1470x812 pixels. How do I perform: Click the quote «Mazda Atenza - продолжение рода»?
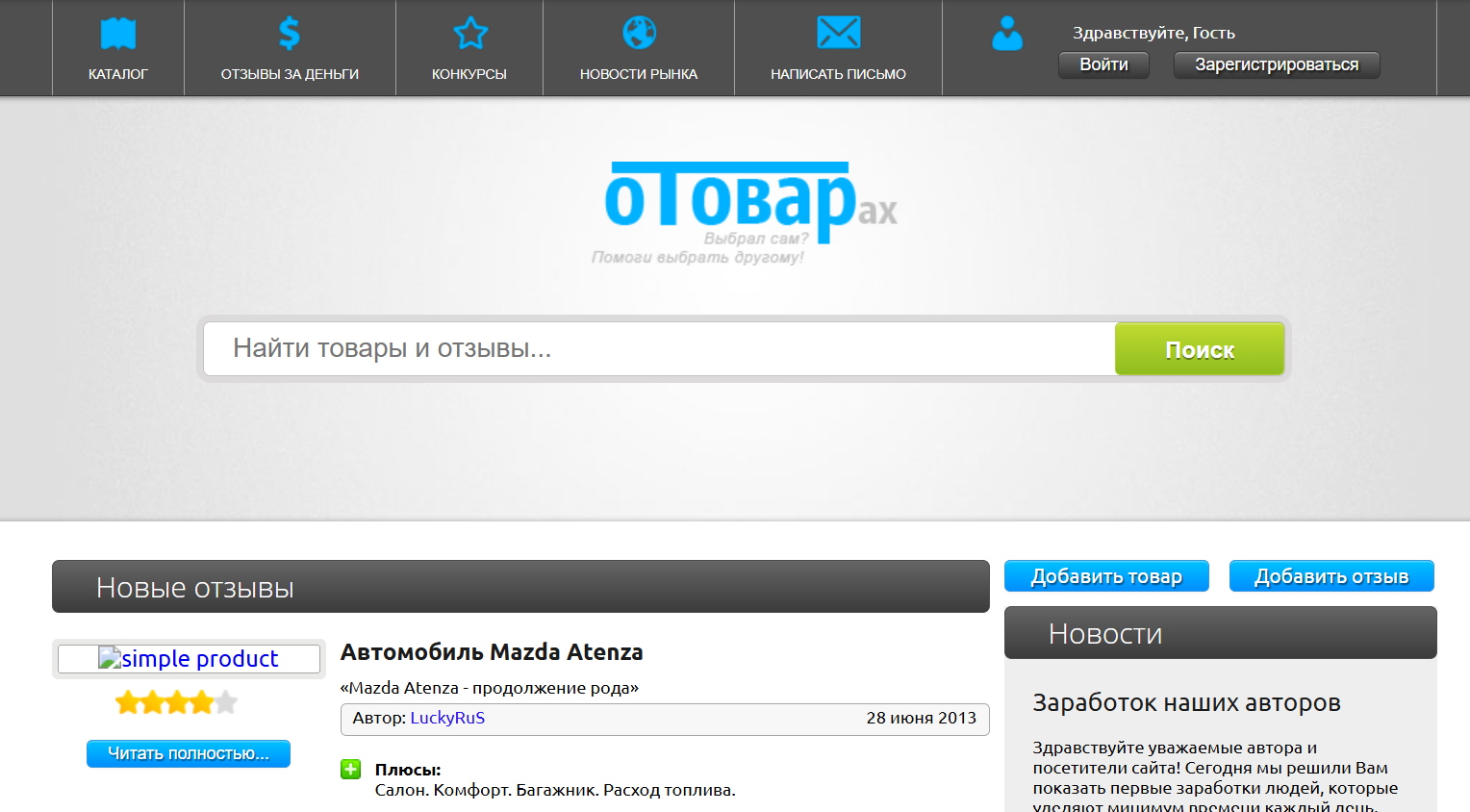[490, 688]
